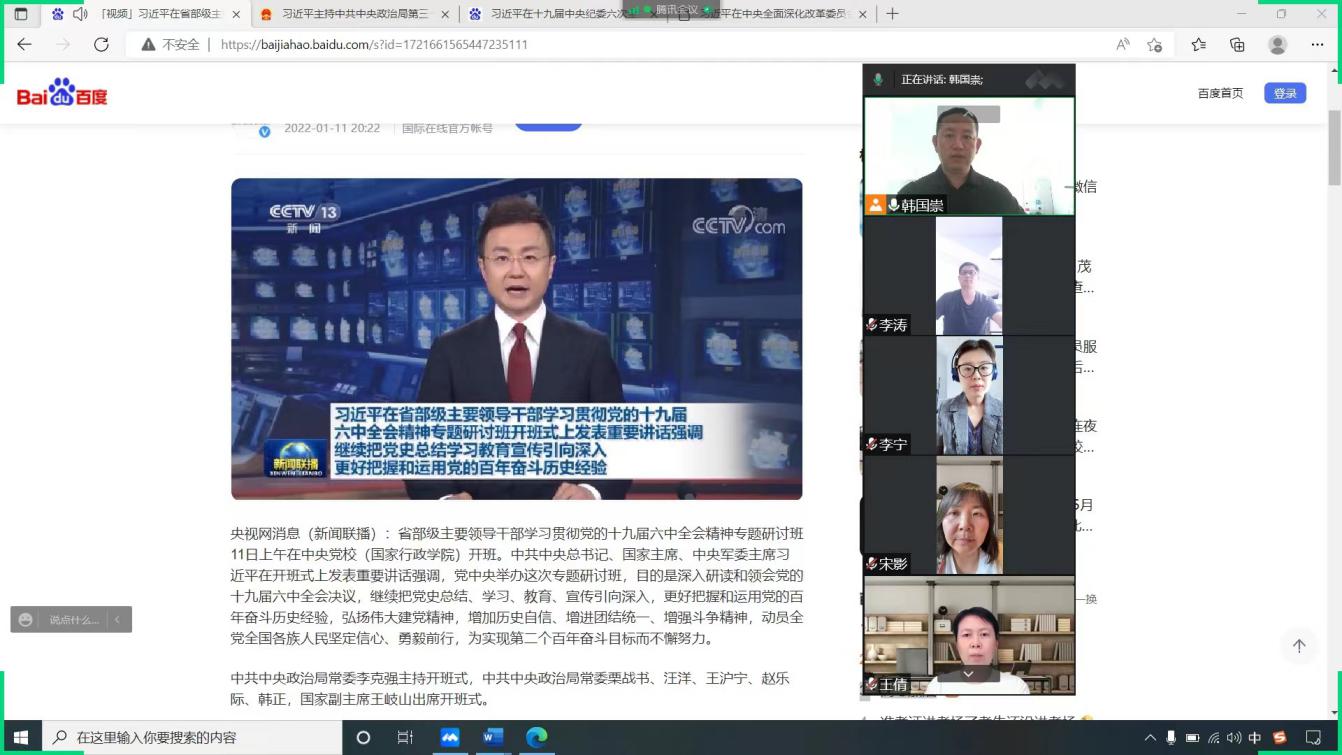Select 王倩 participant video tile
The height and width of the screenshot is (755, 1342).
point(969,635)
